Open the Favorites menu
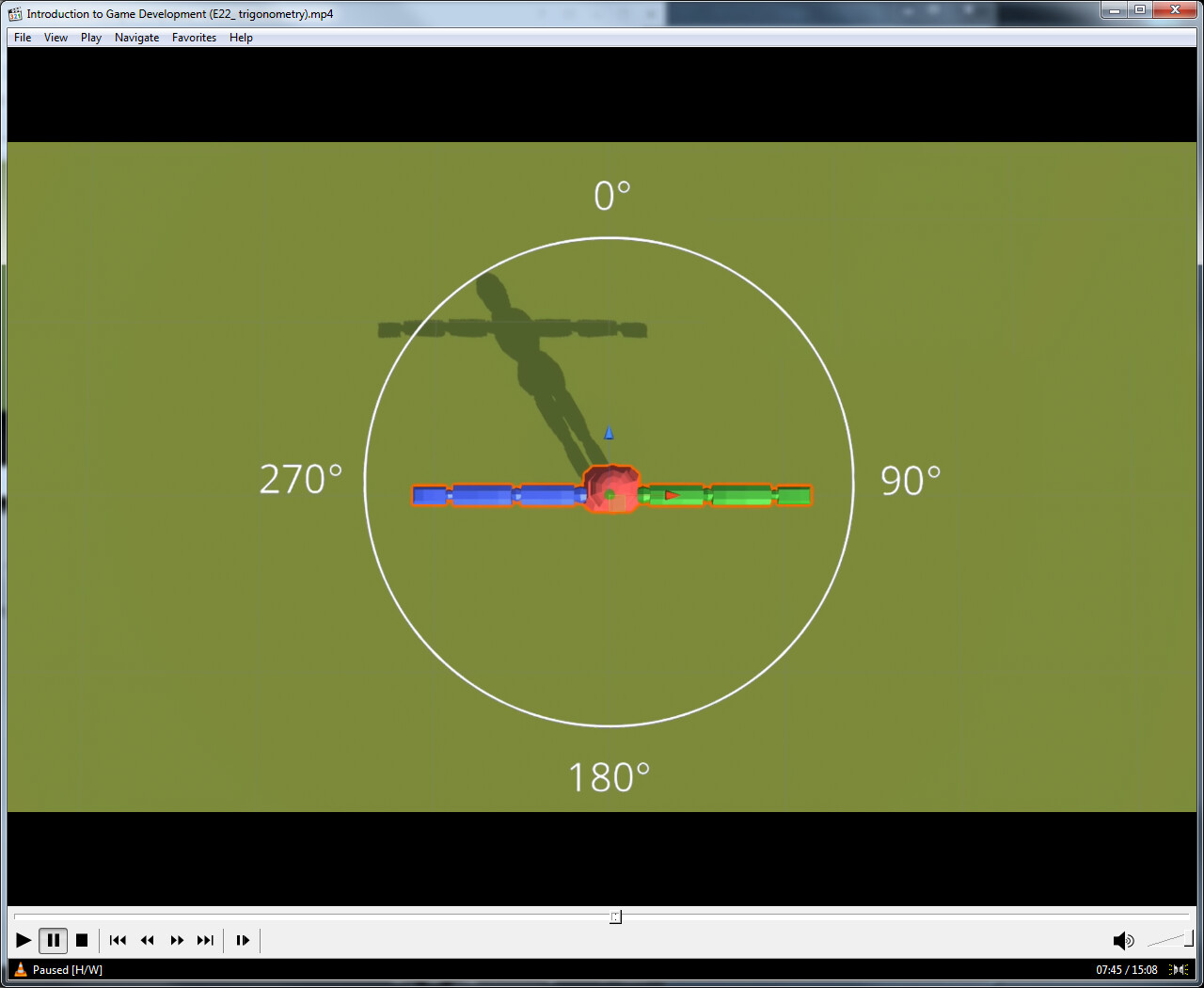This screenshot has width=1204, height=988. (194, 38)
